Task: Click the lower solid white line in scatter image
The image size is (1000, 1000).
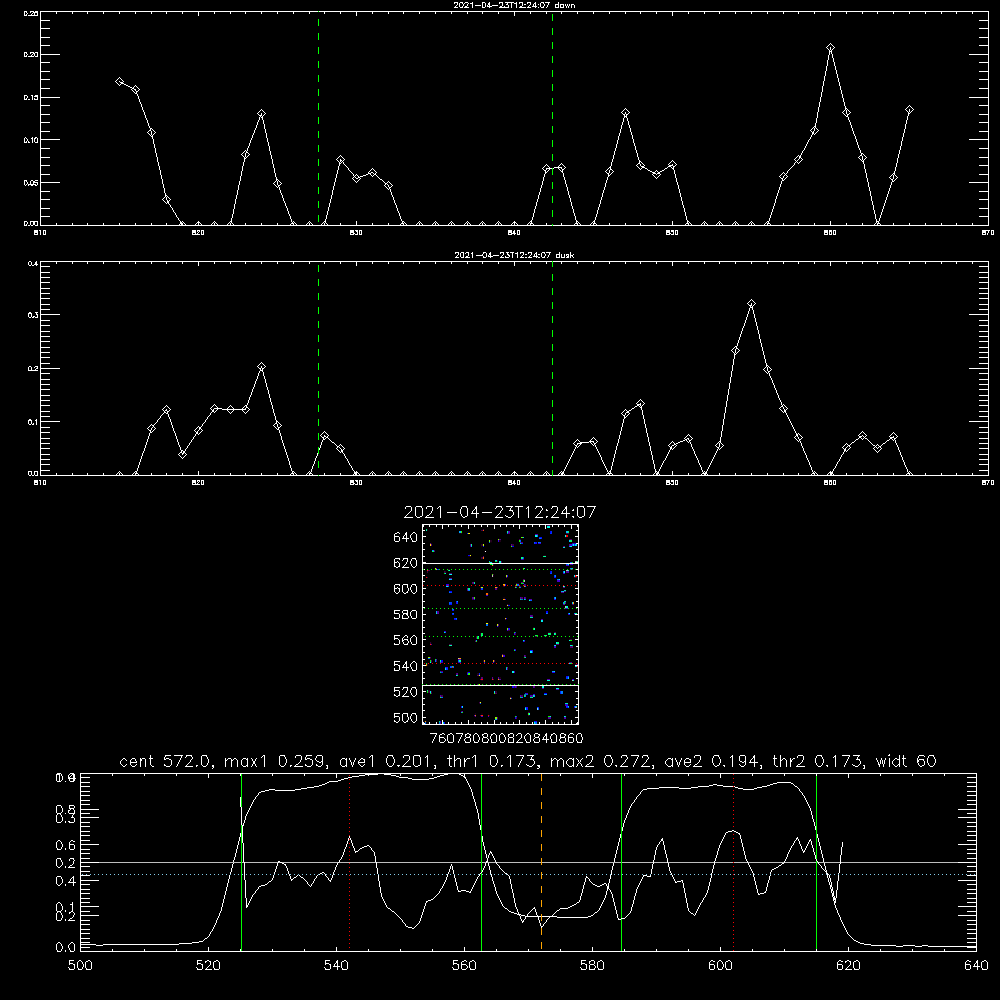Action: tap(500, 685)
